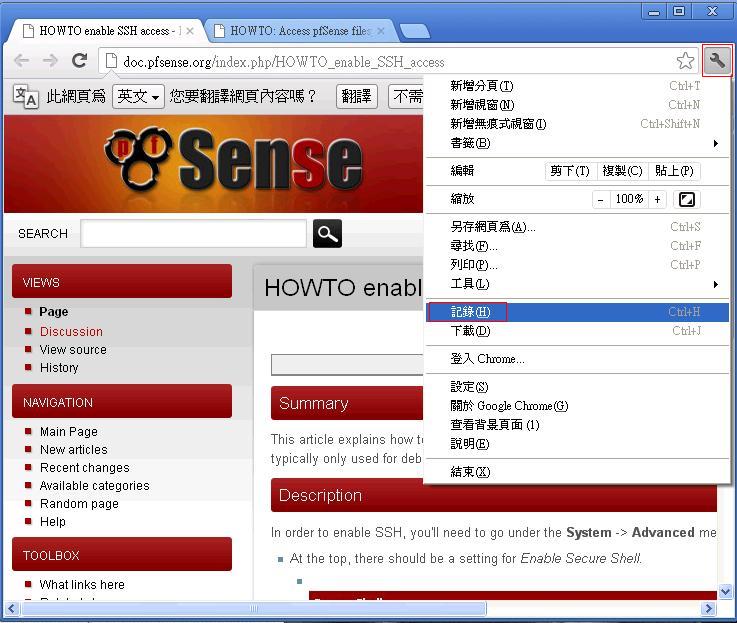Click the 複製(C) copy button

pyautogui.click(x=622, y=171)
